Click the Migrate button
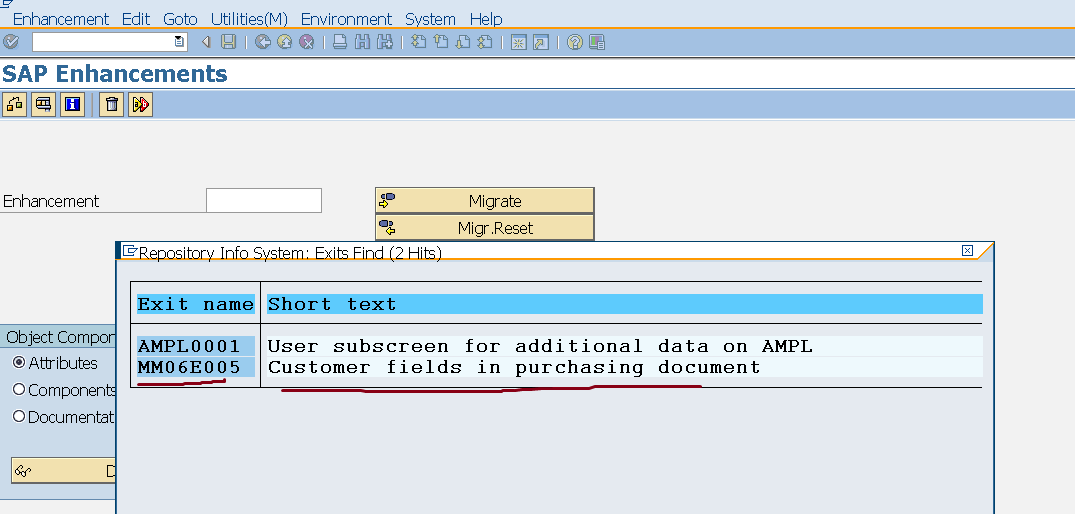This screenshot has height=514, width=1075. (x=485, y=201)
